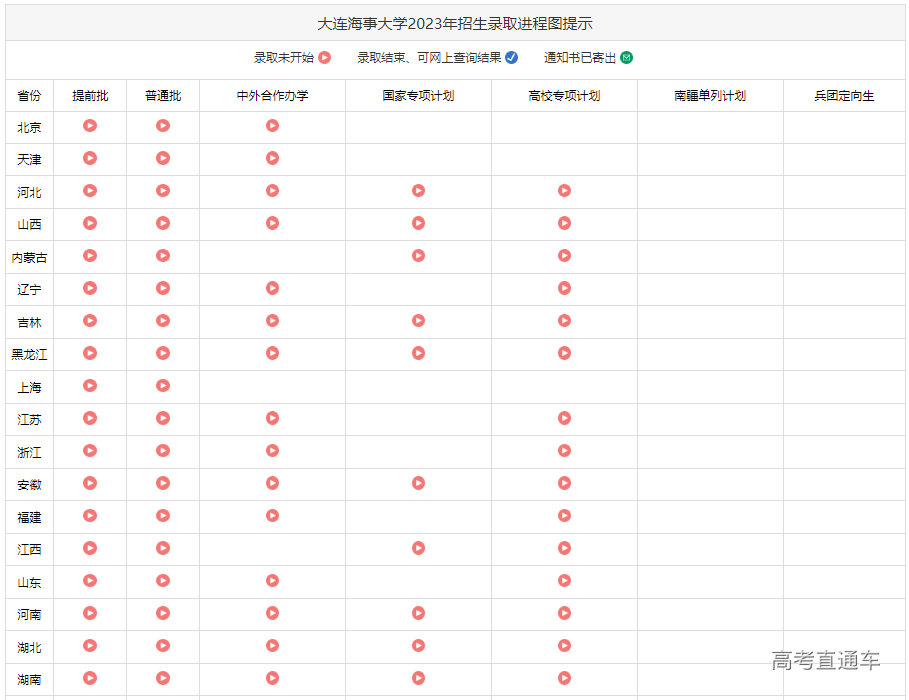Click the 上海 提前批 status icon
Screen dimensions: 909x700
click(89, 386)
